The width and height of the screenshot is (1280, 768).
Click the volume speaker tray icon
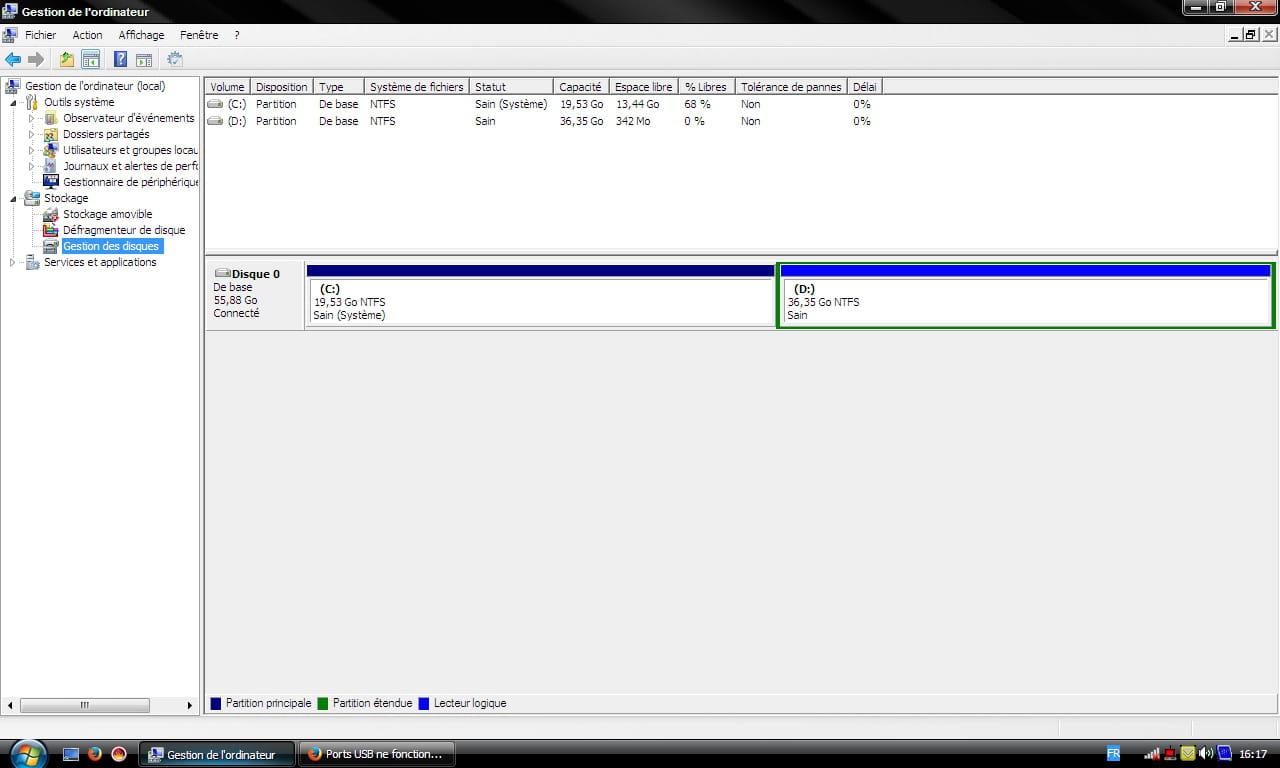[1205, 754]
